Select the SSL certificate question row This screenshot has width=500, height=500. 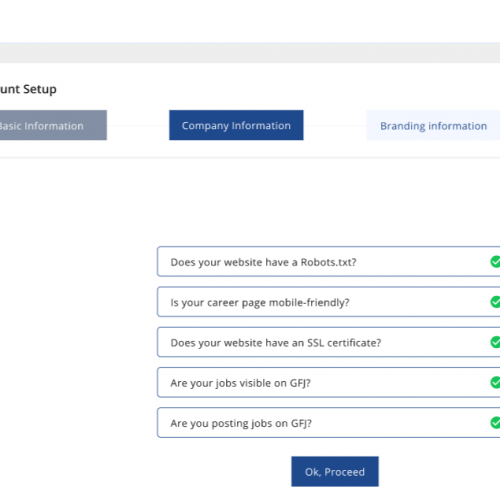pos(329,342)
